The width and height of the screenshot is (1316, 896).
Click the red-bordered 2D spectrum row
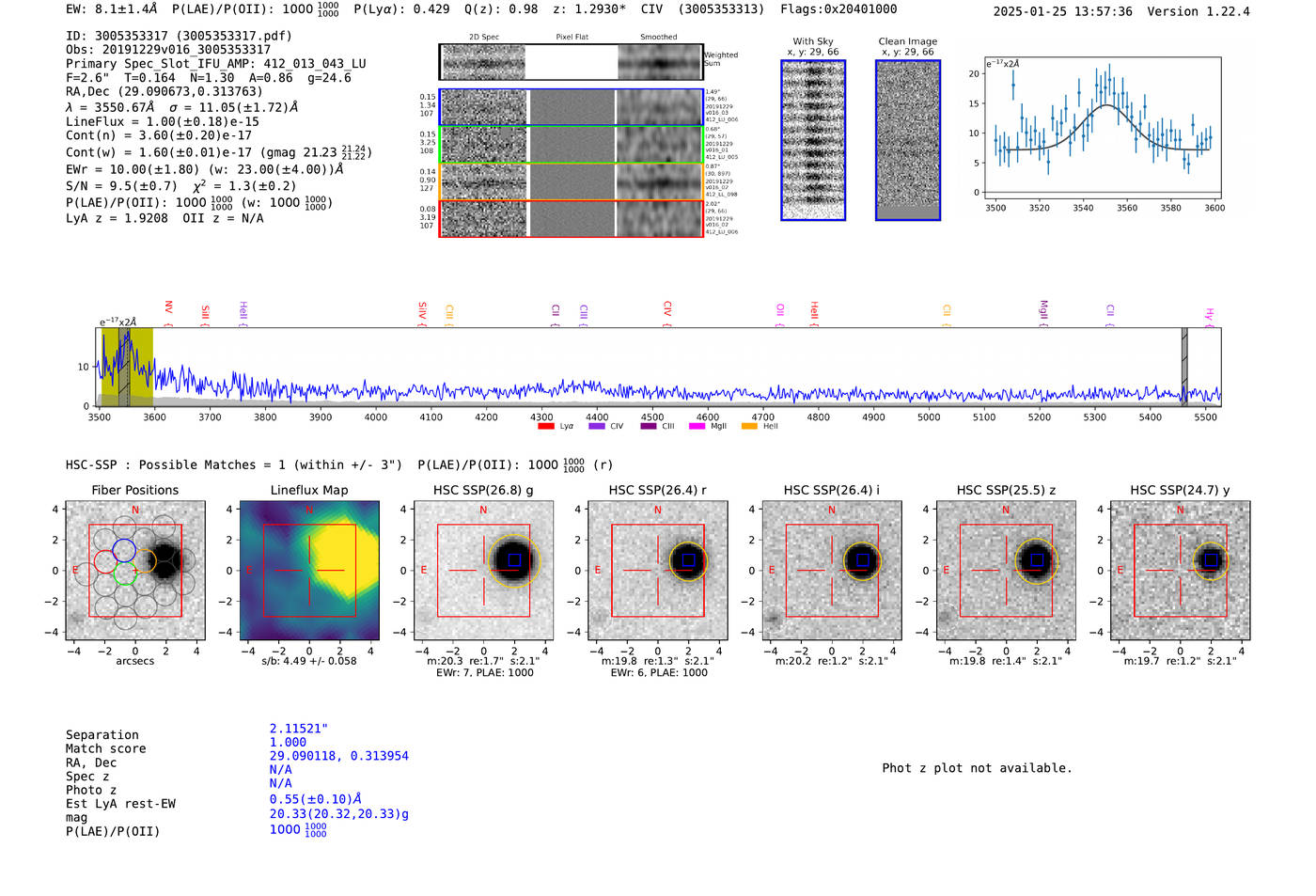click(571, 218)
